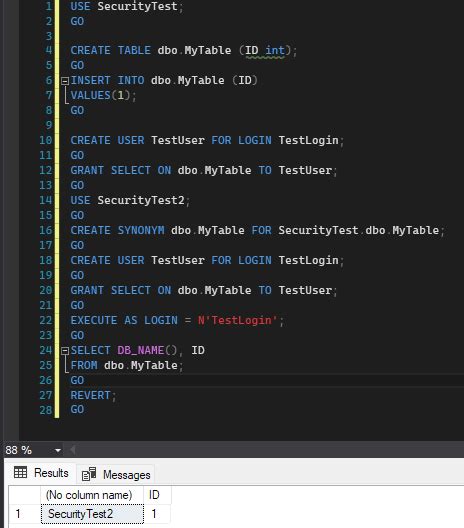Click 'REVERT;' on line 27
464x528 pixels.
pyautogui.click(x=93, y=395)
